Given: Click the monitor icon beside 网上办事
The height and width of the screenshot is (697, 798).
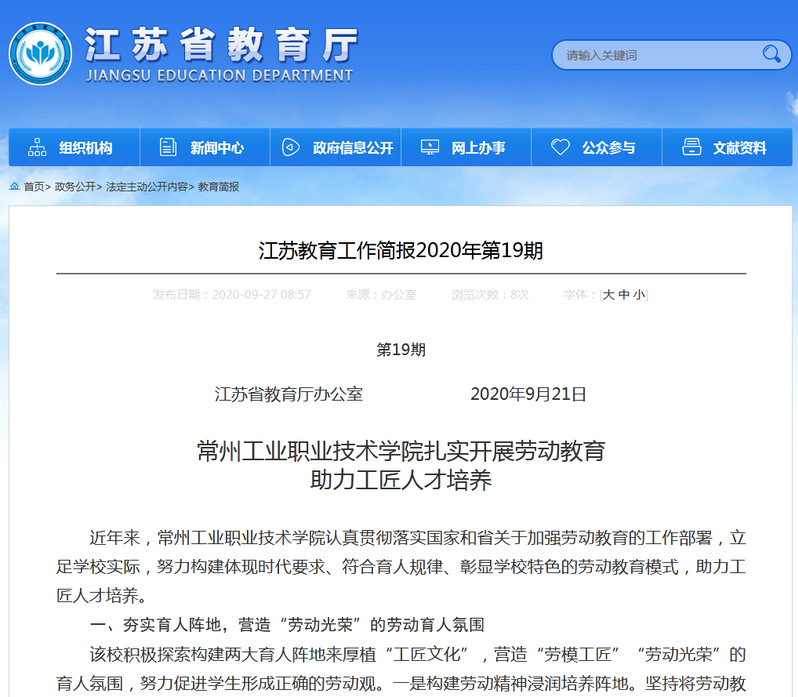Looking at the screenshot, I should point(430,147).
